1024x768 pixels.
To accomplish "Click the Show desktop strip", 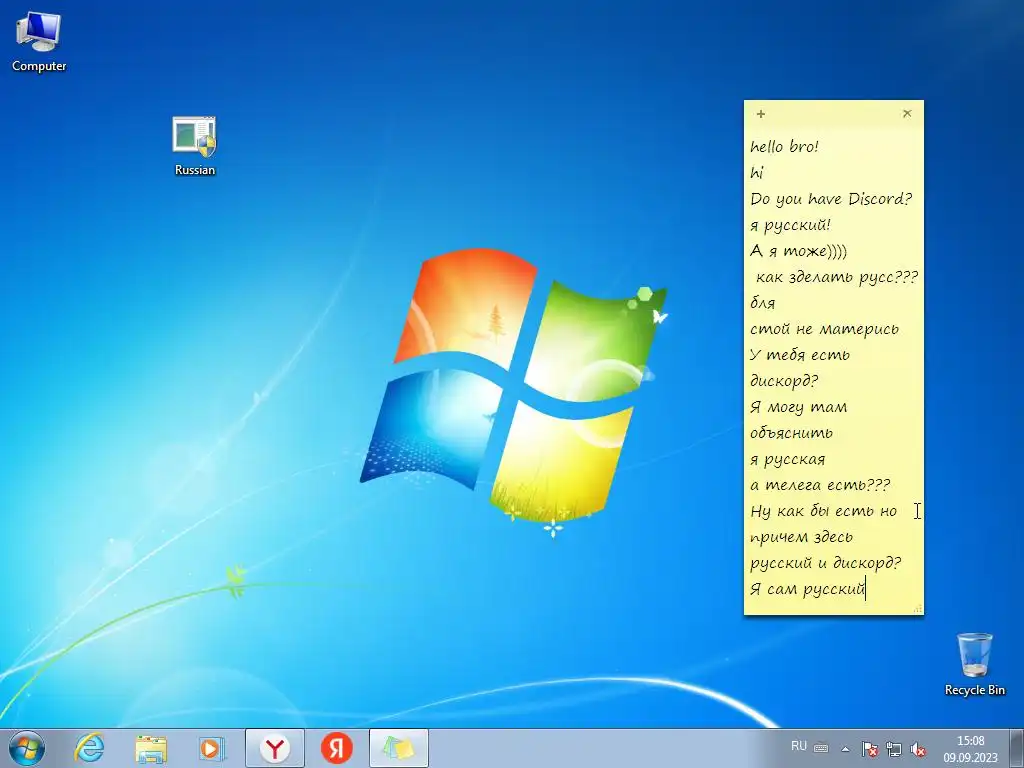I will [1017, 748].
